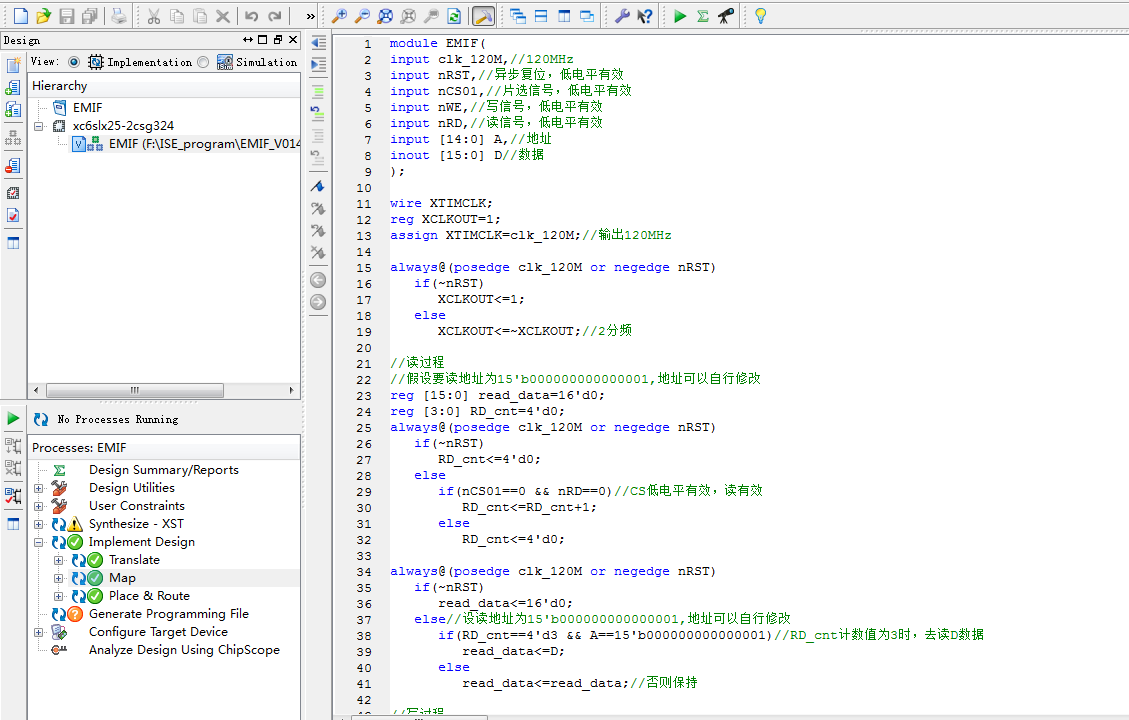Click the green Run process arrow in Processes panel
The height and width of the screenshot is (720, 1129).
click(x=13, y=418)
